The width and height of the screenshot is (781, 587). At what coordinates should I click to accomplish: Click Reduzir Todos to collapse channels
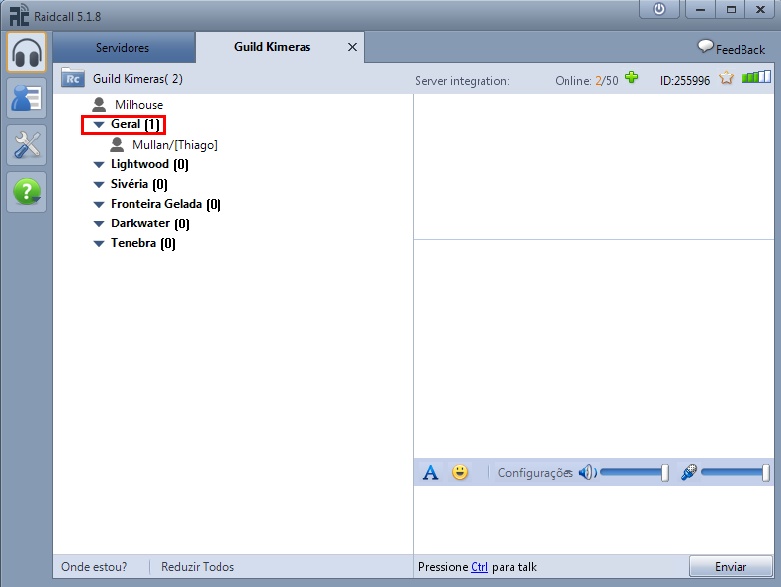[197, 567]
